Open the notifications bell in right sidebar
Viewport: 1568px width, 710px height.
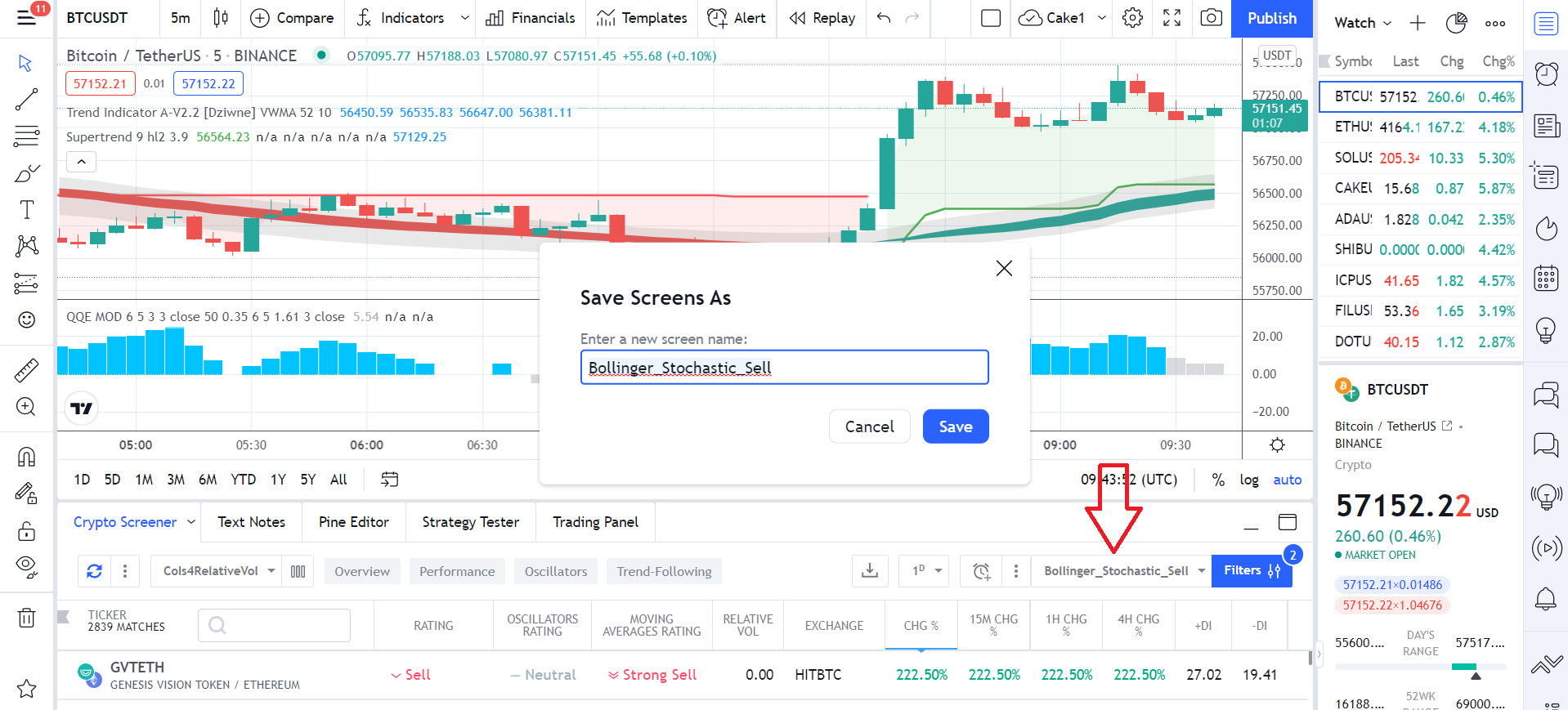point(1546,599)
